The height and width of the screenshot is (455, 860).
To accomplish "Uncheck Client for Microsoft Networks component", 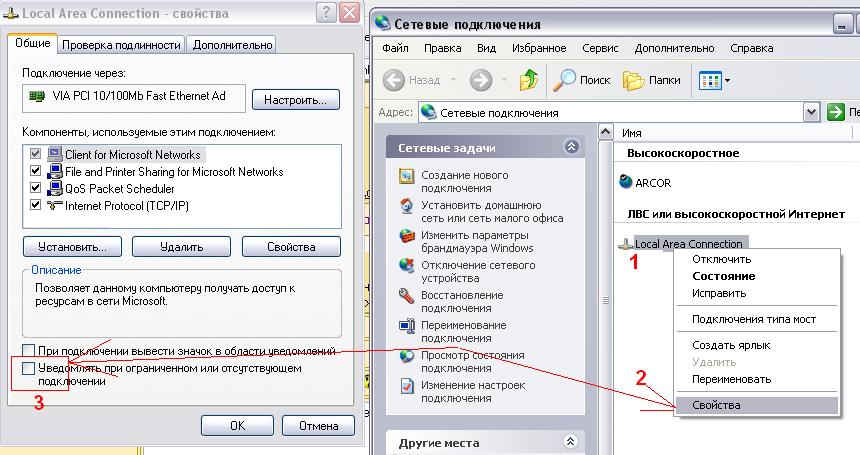I will [37, 155].
